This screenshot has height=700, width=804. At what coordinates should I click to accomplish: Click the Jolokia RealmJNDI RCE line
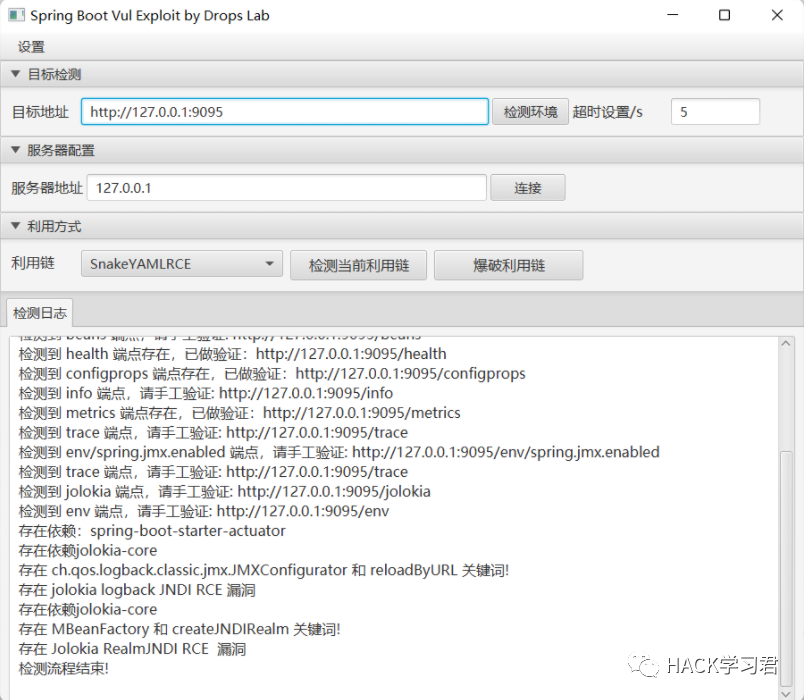coord(132,649)
